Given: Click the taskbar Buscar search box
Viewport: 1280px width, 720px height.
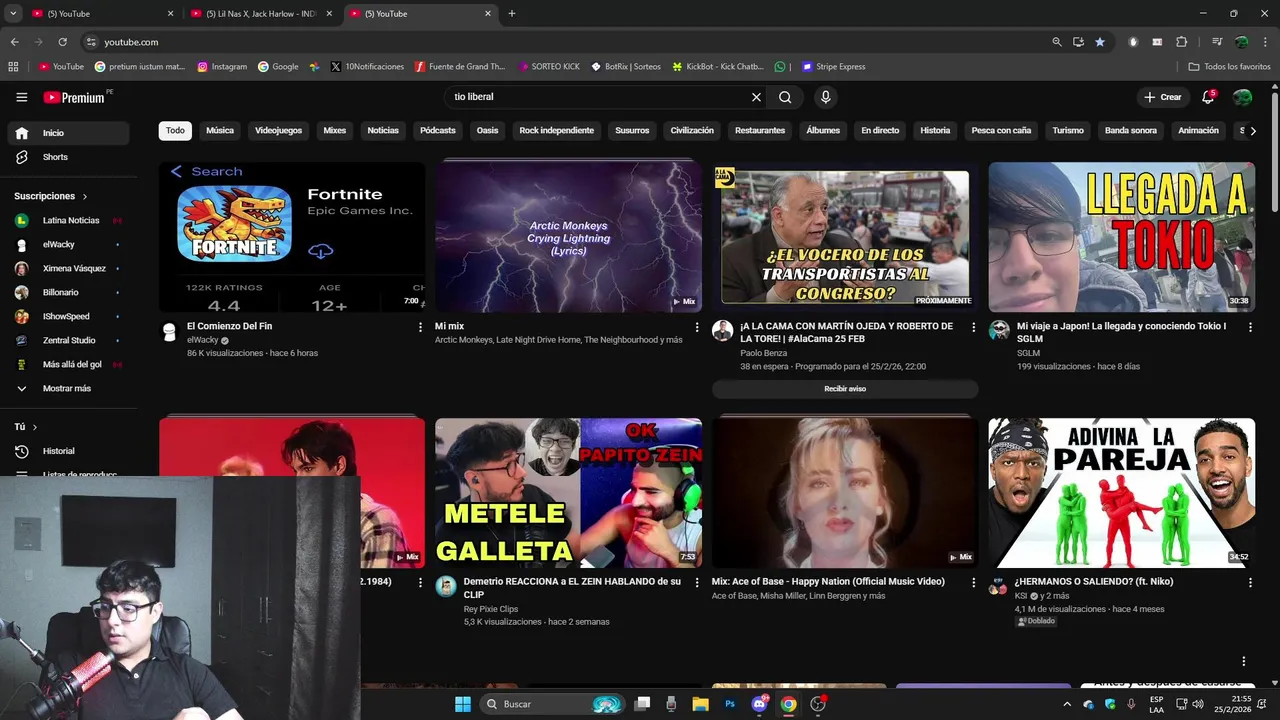Looking at the screenshot, I should tap(553, 704).
